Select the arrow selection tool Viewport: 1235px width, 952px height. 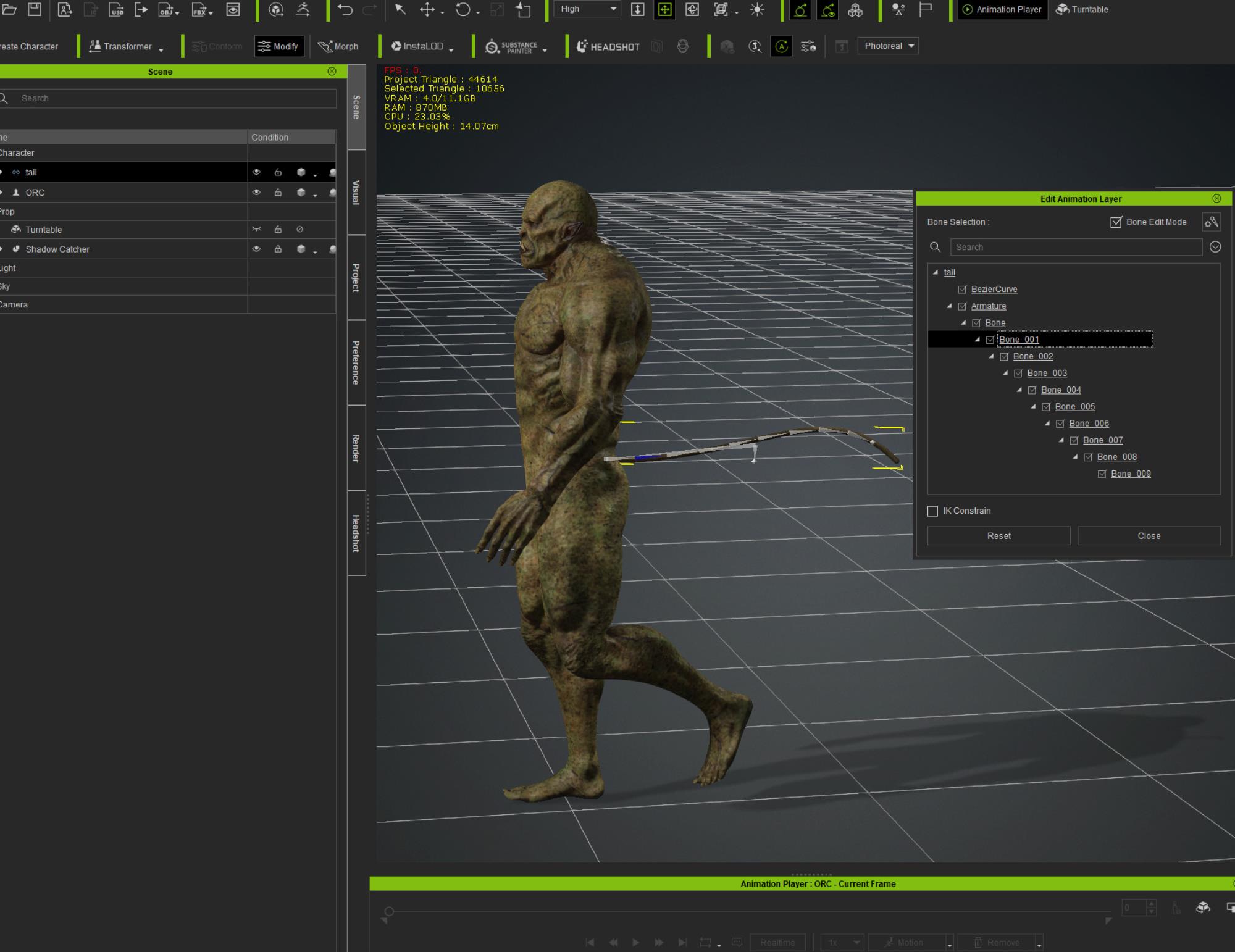point(400,9)
